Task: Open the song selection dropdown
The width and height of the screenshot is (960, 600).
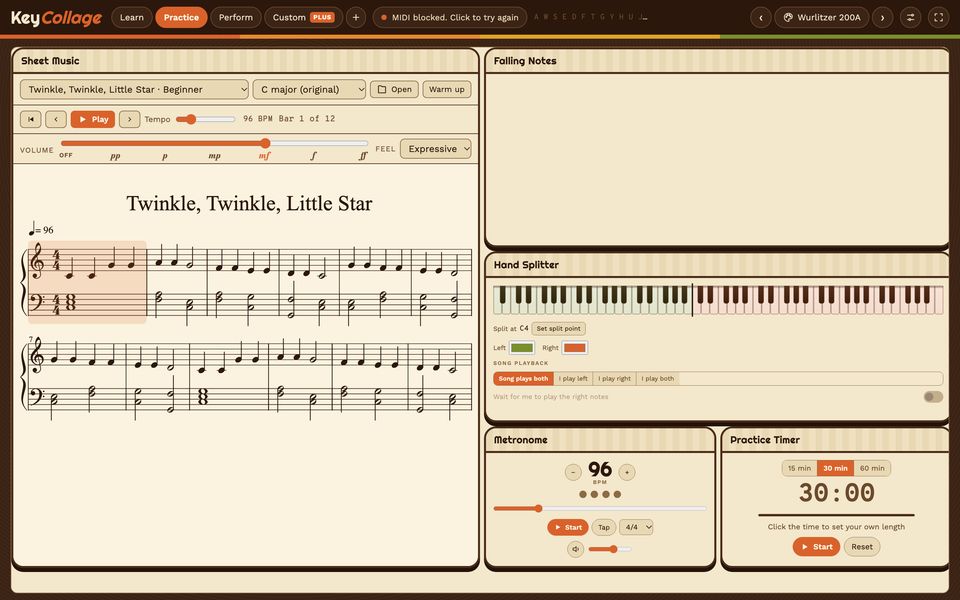Action: click(134, 89)
